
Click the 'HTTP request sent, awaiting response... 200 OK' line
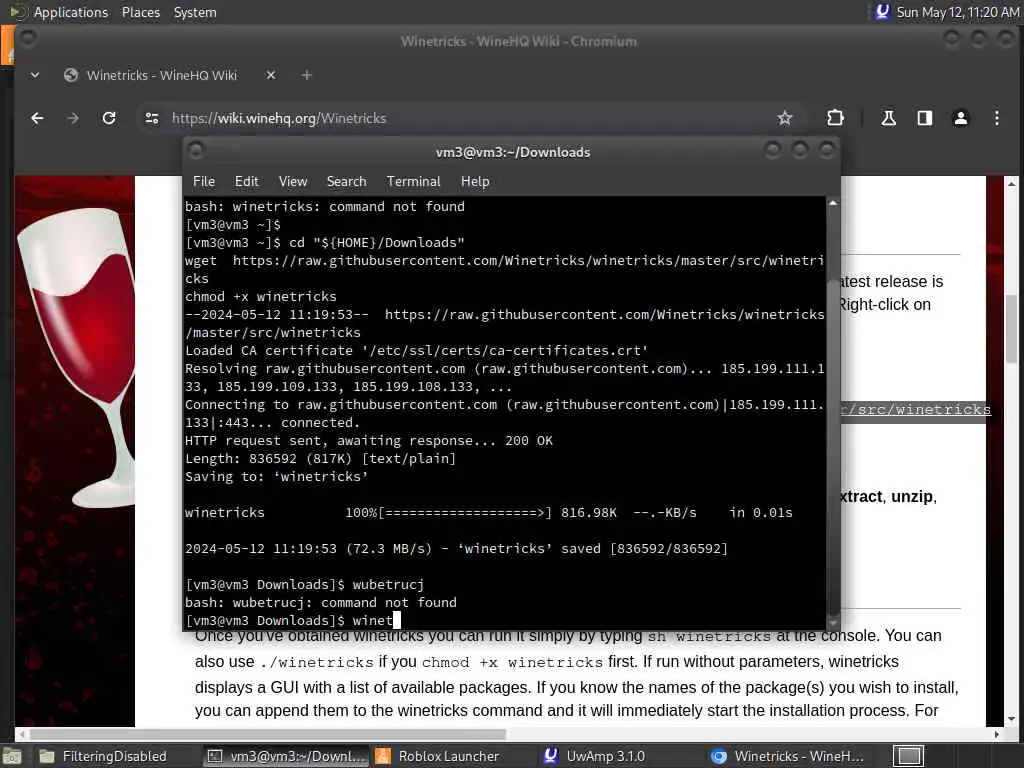368,441
